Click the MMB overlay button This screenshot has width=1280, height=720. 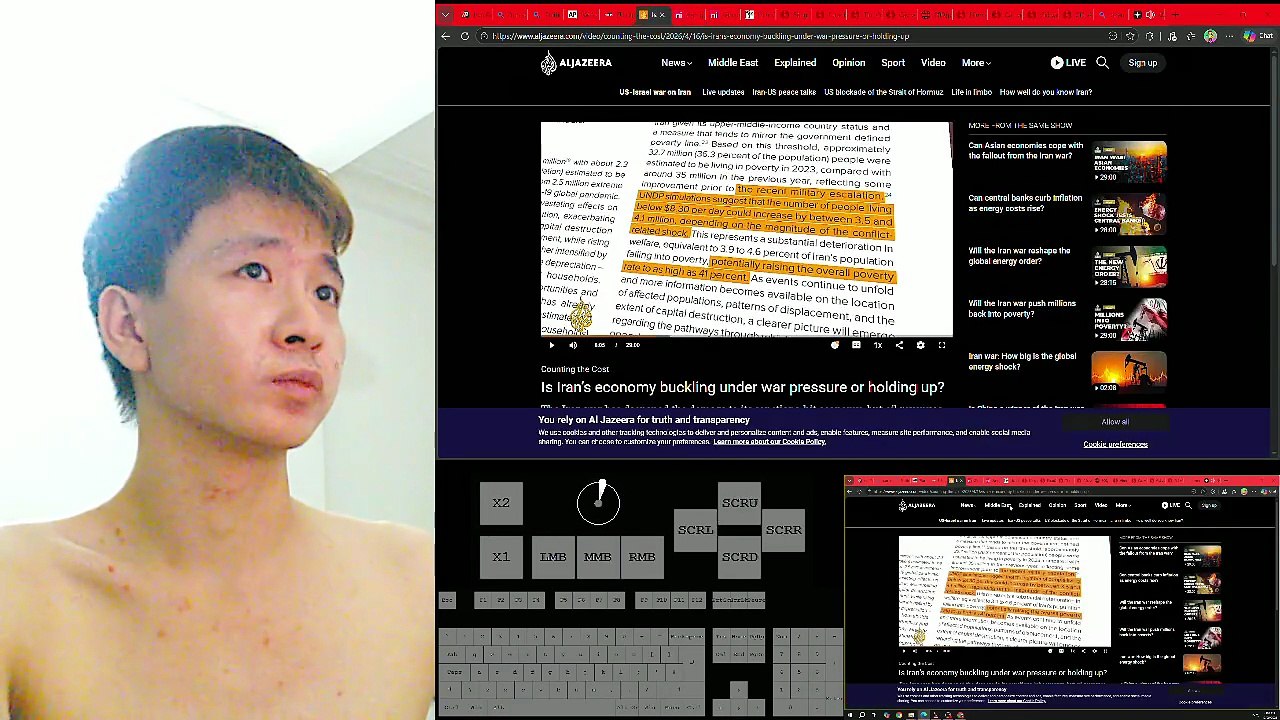pyautogui.click(x=597, y=557)
